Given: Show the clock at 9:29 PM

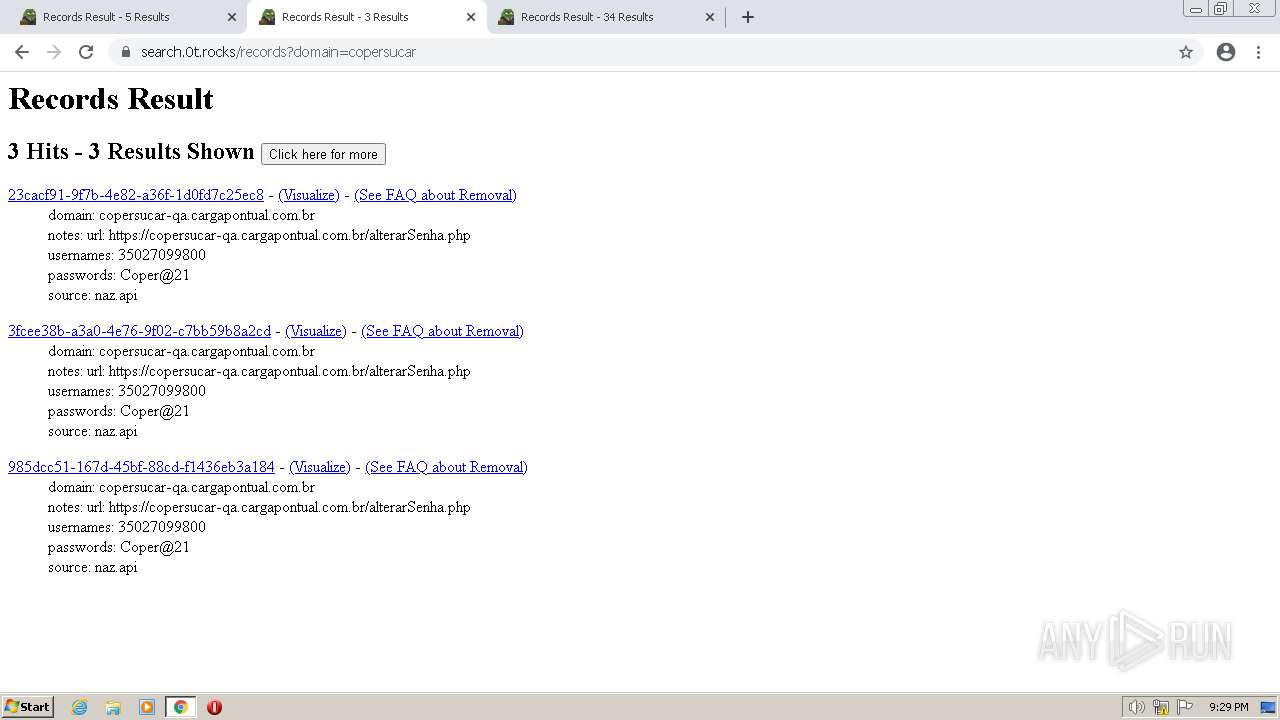Looking at the screenshot, I should click(x=1228, y=707).
